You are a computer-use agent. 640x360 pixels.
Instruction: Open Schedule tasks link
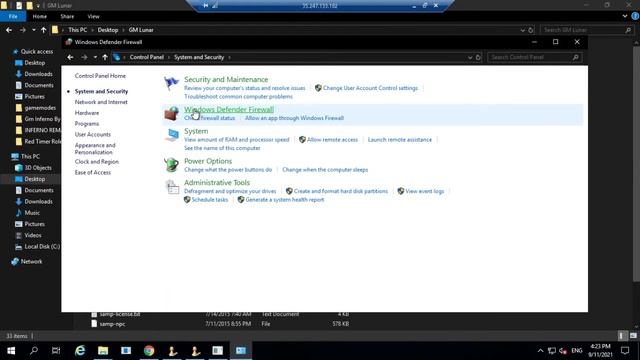tap(210, 200)
